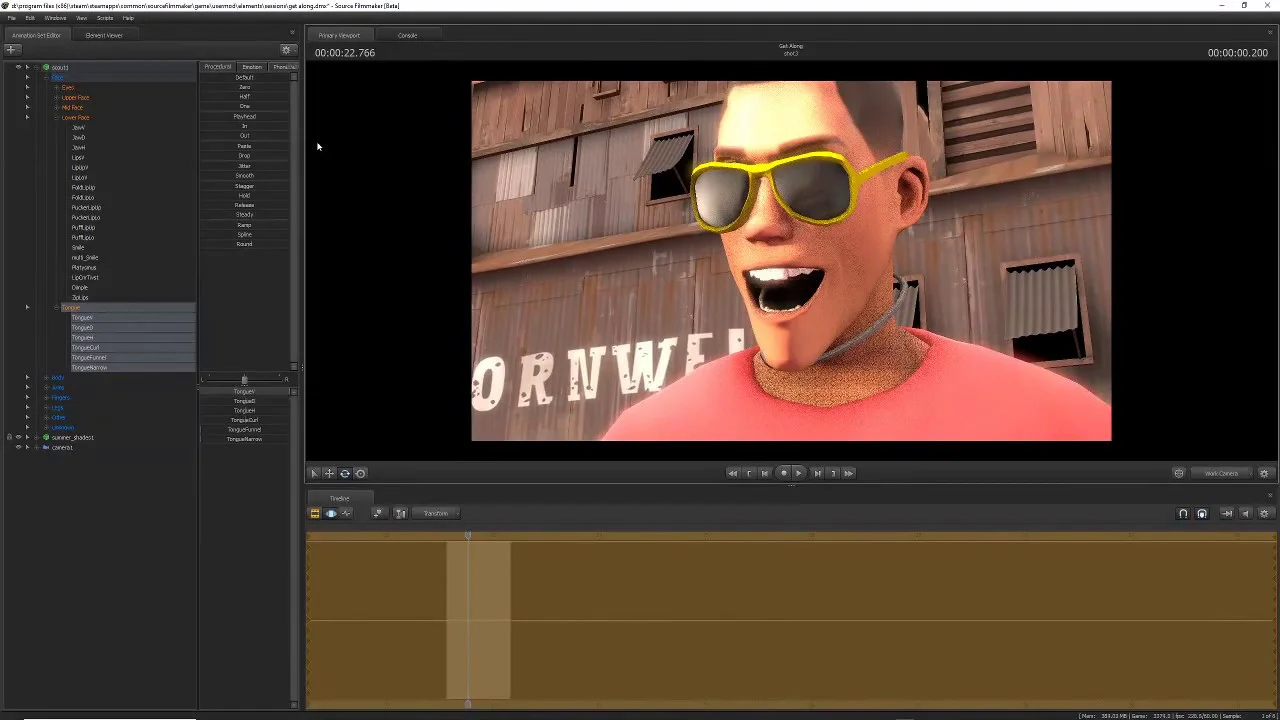Switch to the graph editor mode icon
Viewport: 1280px width, 720px height.
click(x=346, y=513)
